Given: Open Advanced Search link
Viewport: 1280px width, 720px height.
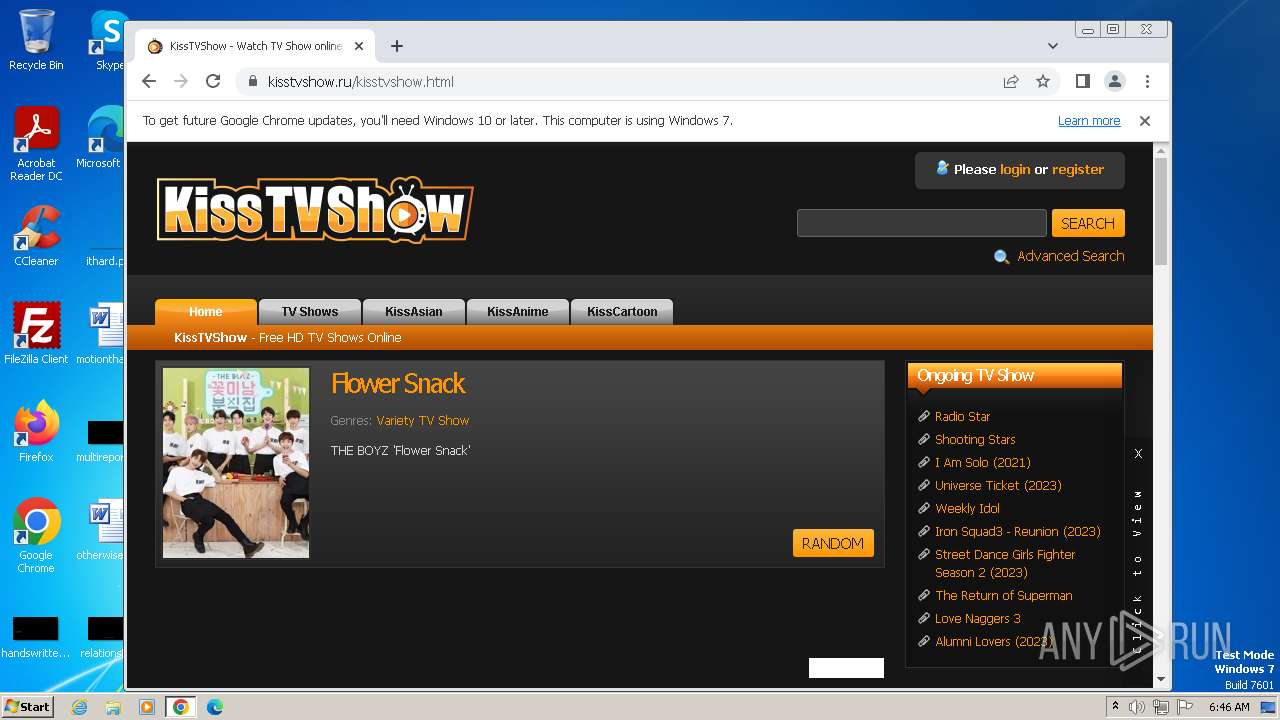Looking at the screenshot, I should point(1070,256).
